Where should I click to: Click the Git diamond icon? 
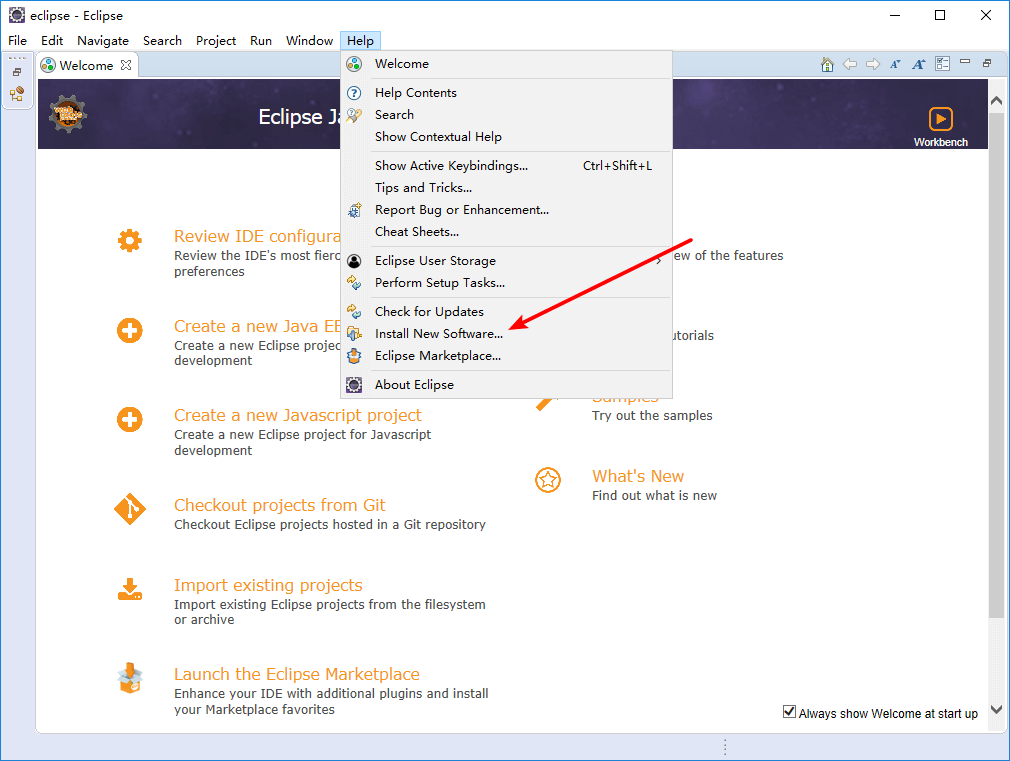[129, 509]
